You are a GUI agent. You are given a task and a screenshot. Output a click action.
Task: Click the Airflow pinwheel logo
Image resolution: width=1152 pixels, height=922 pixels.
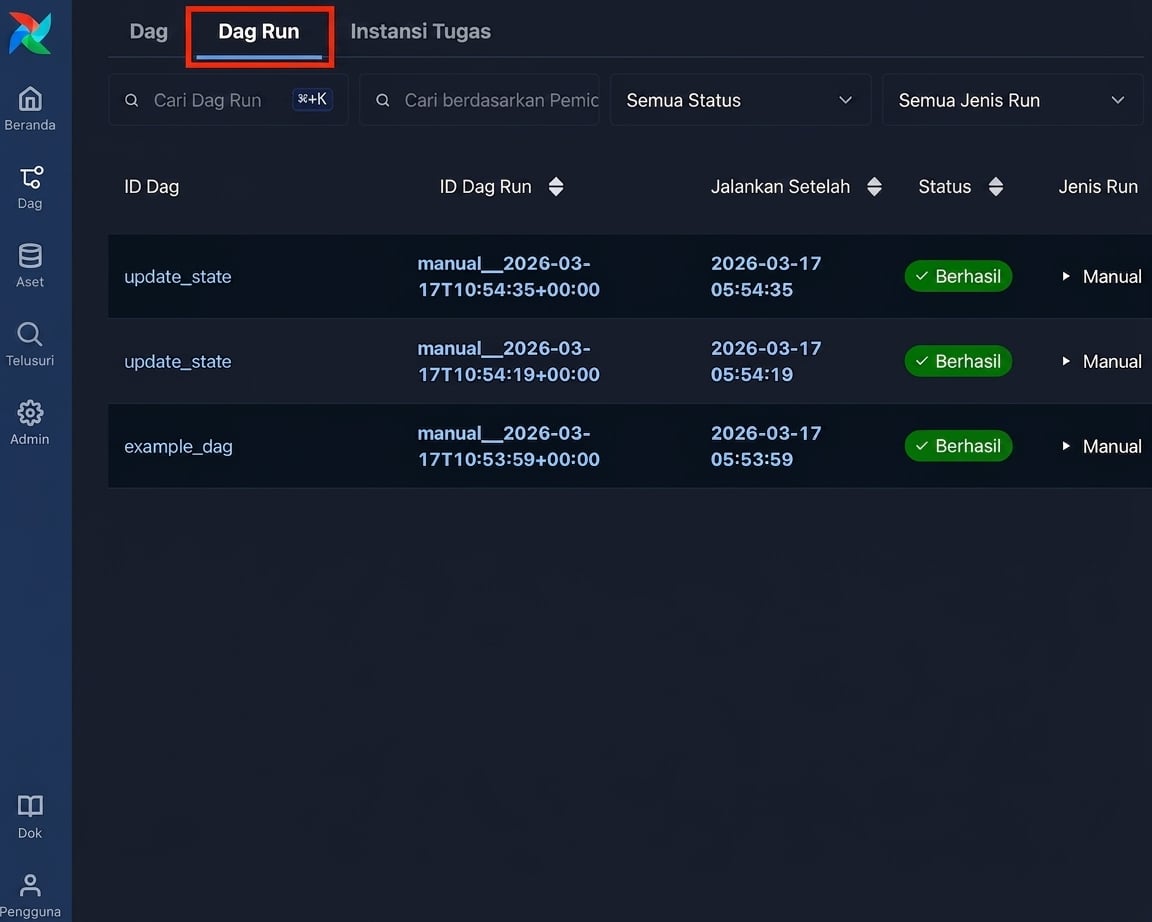30,33
